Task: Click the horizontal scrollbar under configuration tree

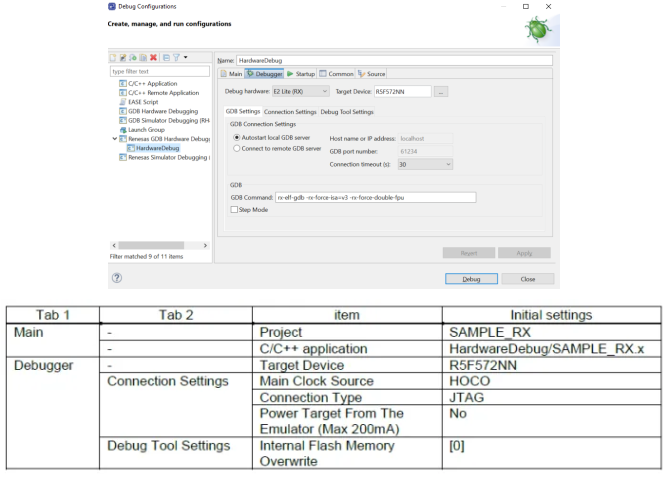Action: coord(160,244)
